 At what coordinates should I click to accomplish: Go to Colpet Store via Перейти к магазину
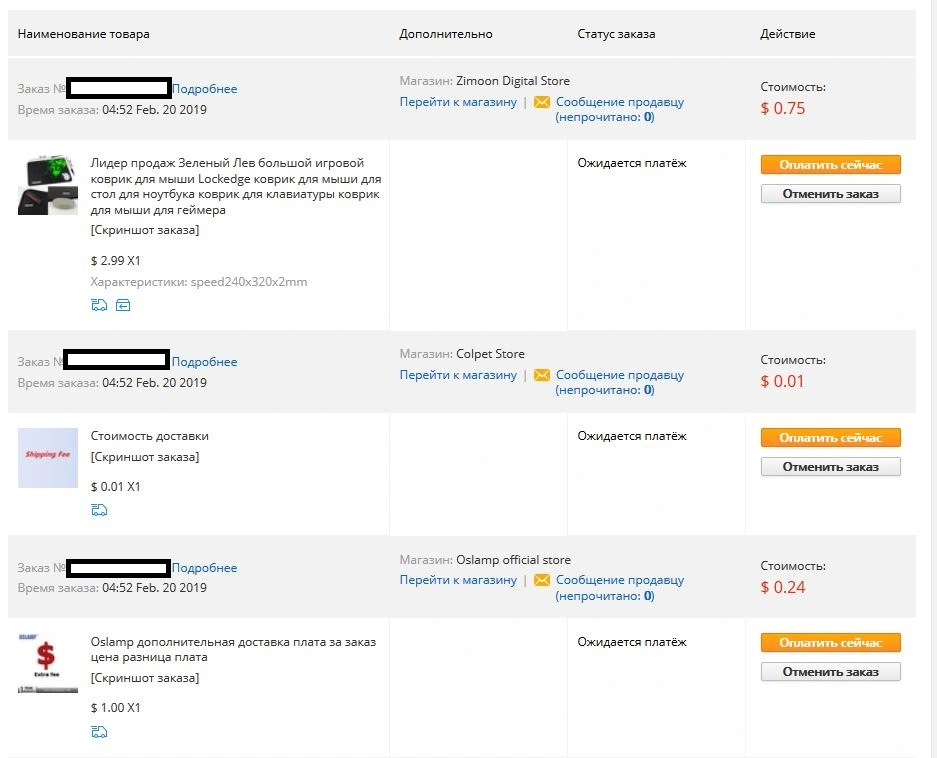click(458, 375)
